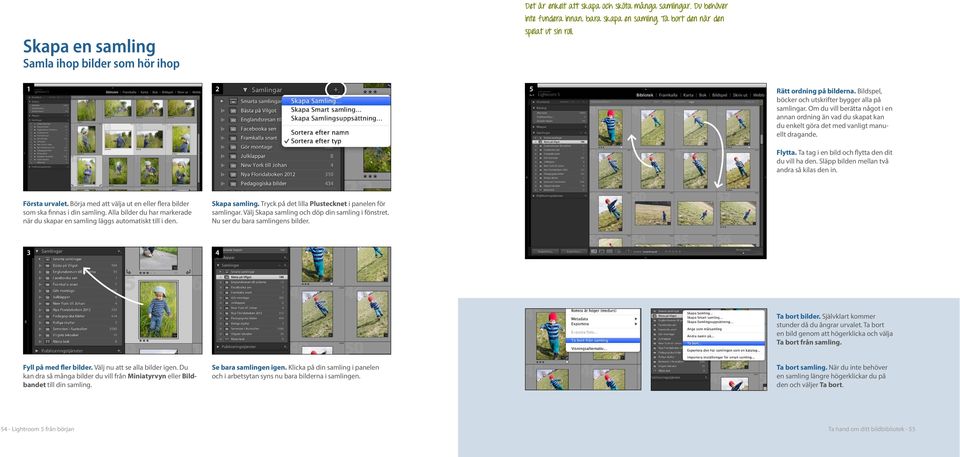Select Ta bort... in collection context menu
The image size is (960, 457).
point(724,344)
